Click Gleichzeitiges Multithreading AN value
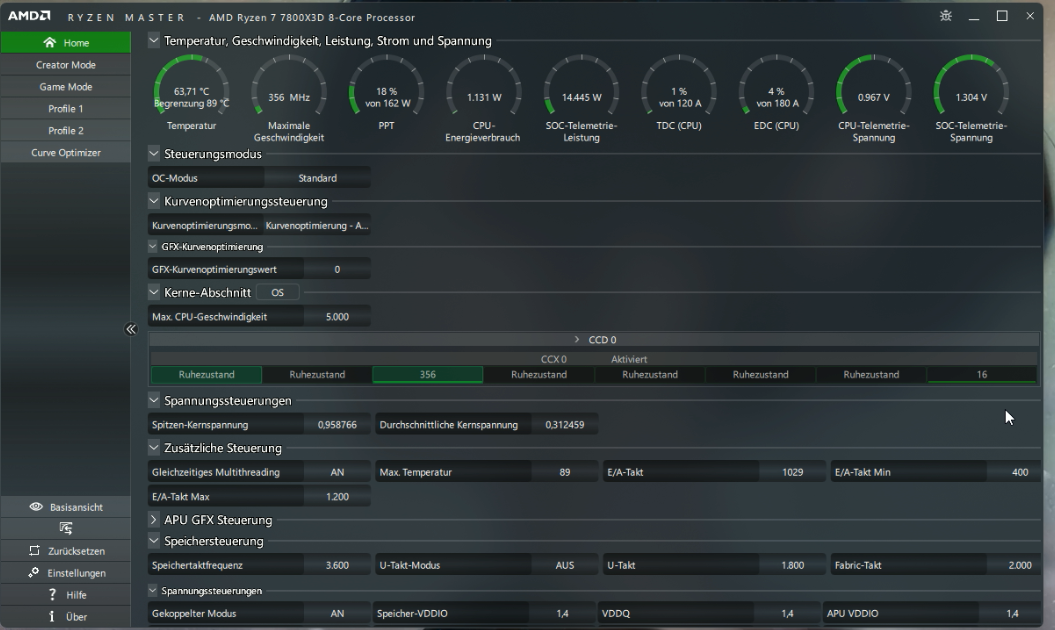The height and width of the screenshot is (630, 1055). [x=337, y=472]
